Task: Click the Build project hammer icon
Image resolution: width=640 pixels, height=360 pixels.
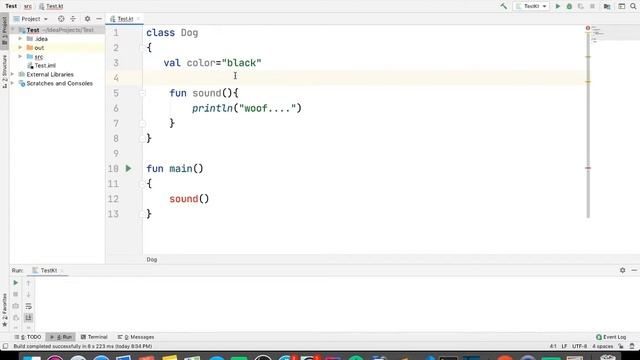Action: pos(504,6)
